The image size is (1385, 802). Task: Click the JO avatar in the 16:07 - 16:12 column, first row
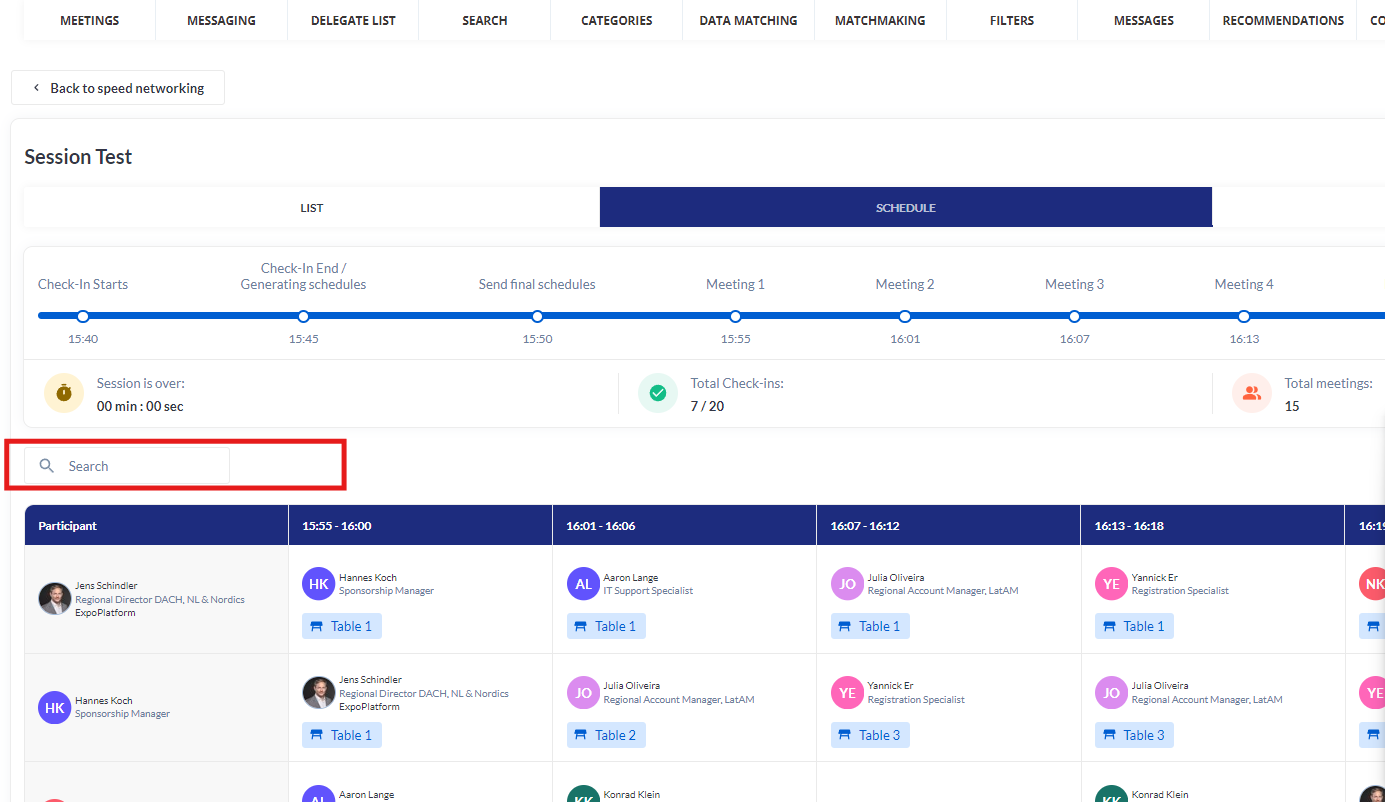tap(847, 584)
